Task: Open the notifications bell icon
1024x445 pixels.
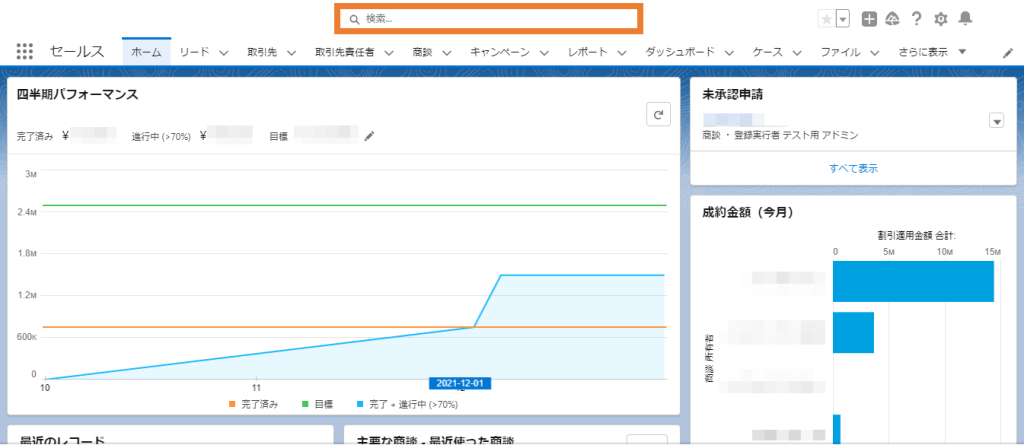Action: click(965, 19)
